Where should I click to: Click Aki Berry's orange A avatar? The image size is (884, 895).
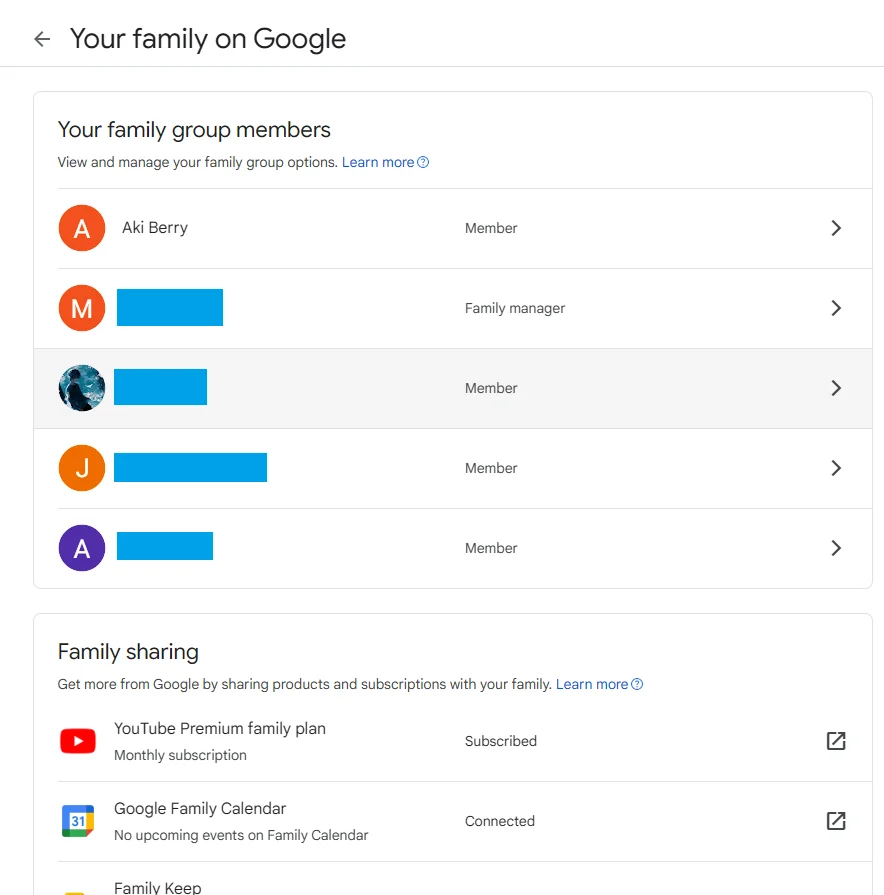coord(82,228)
